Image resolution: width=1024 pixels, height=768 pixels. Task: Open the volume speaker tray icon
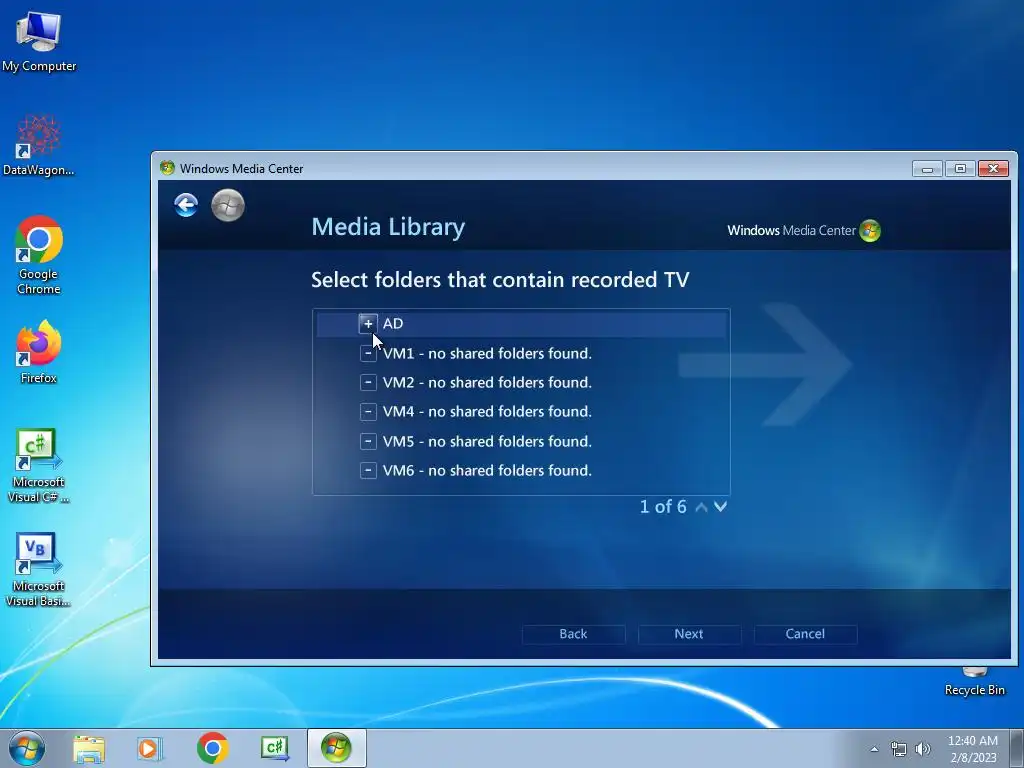tap(922, 749)
